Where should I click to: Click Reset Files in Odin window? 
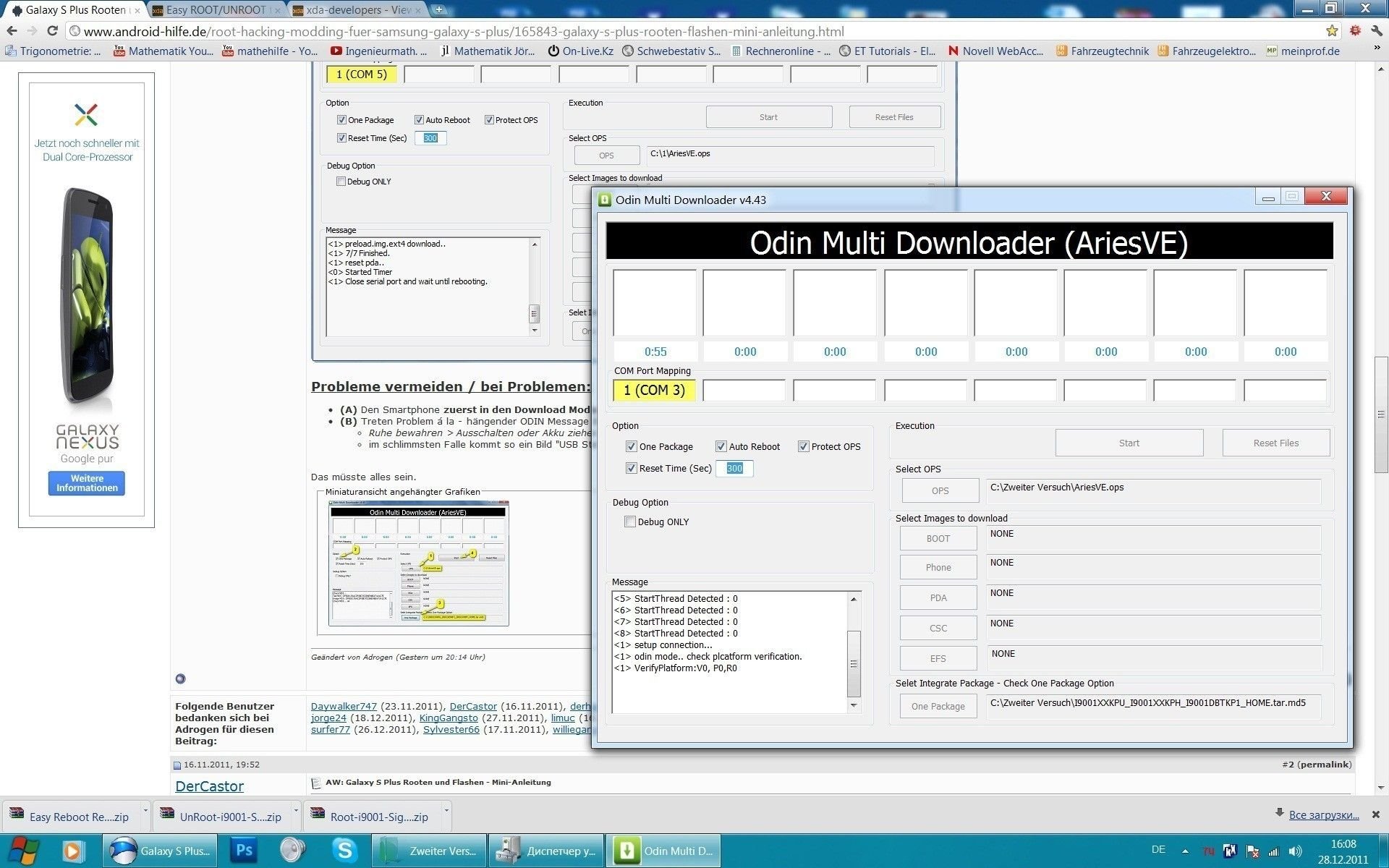coord(1275,443)
